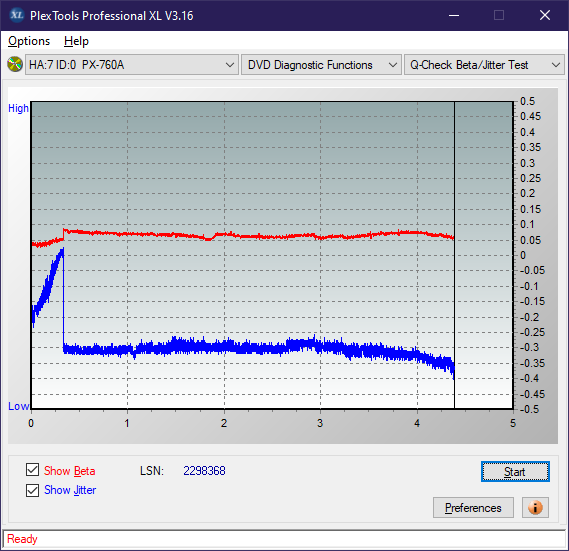Click the 0.5 beta axis value
The height and width of the screenshot is (551, 569).
(527, 101)
